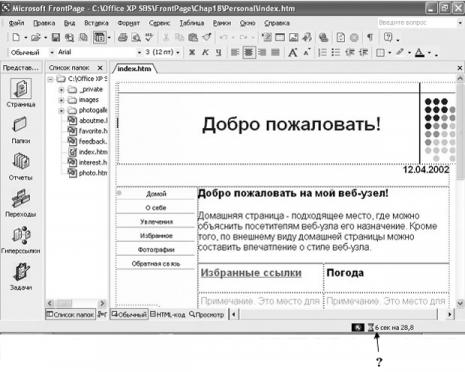Click the Help question mark icon

click(x=388, y=37)
